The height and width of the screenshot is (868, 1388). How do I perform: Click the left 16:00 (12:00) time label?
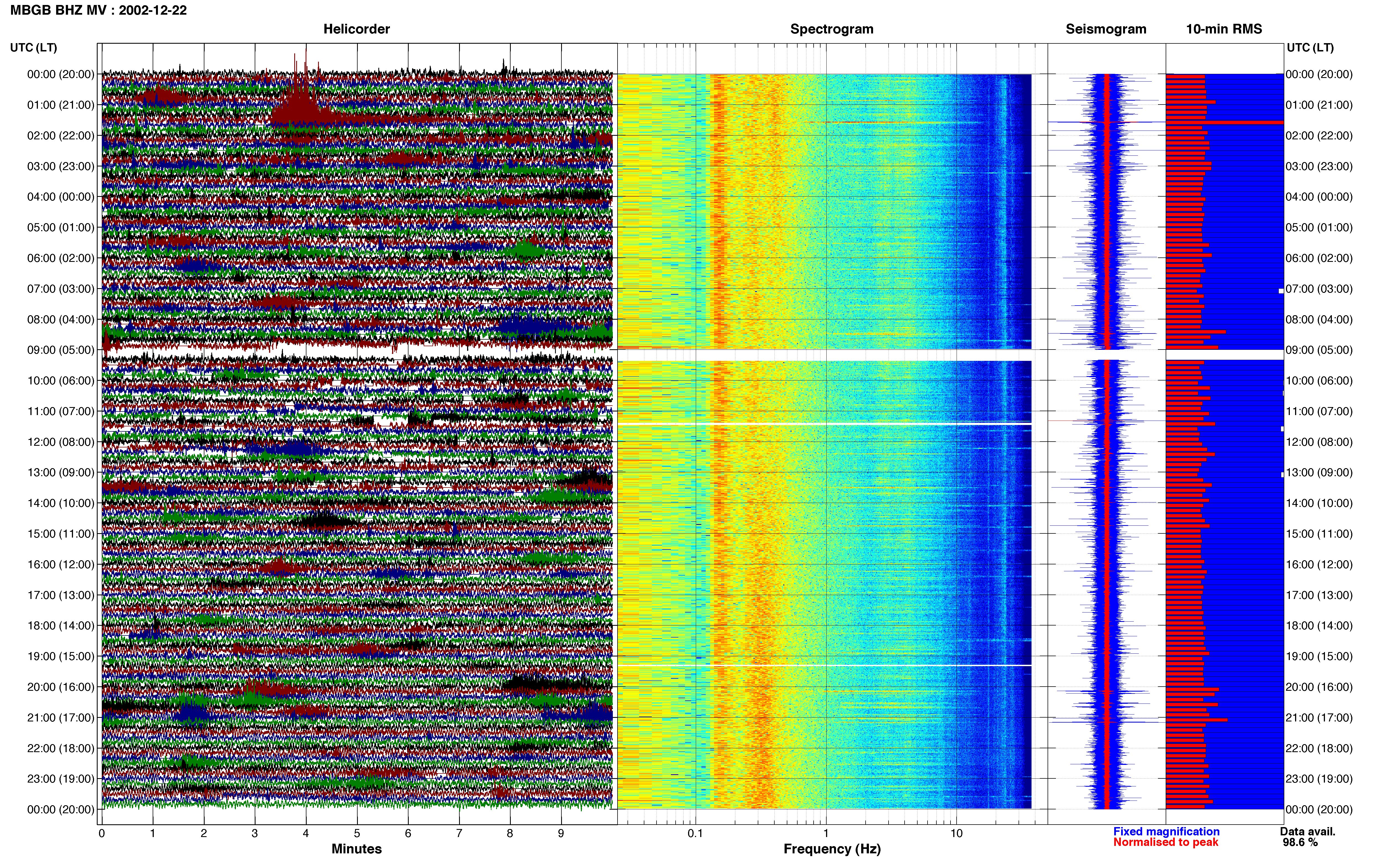click(61, 564)
